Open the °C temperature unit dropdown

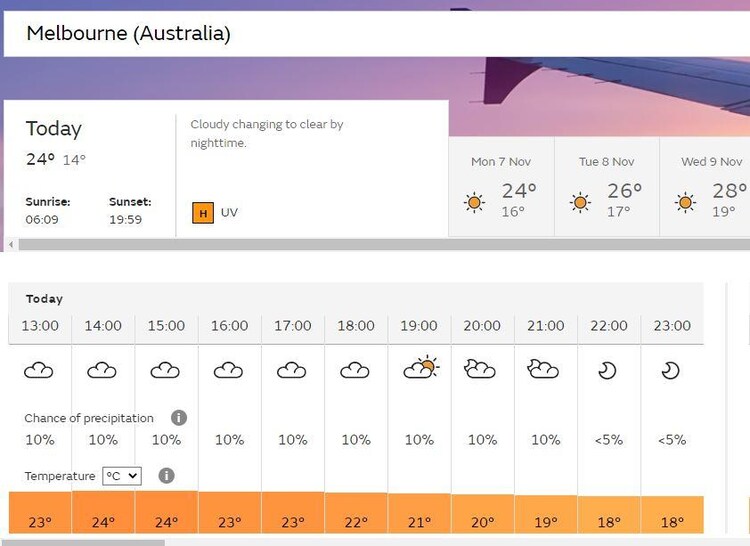point(122,476)
